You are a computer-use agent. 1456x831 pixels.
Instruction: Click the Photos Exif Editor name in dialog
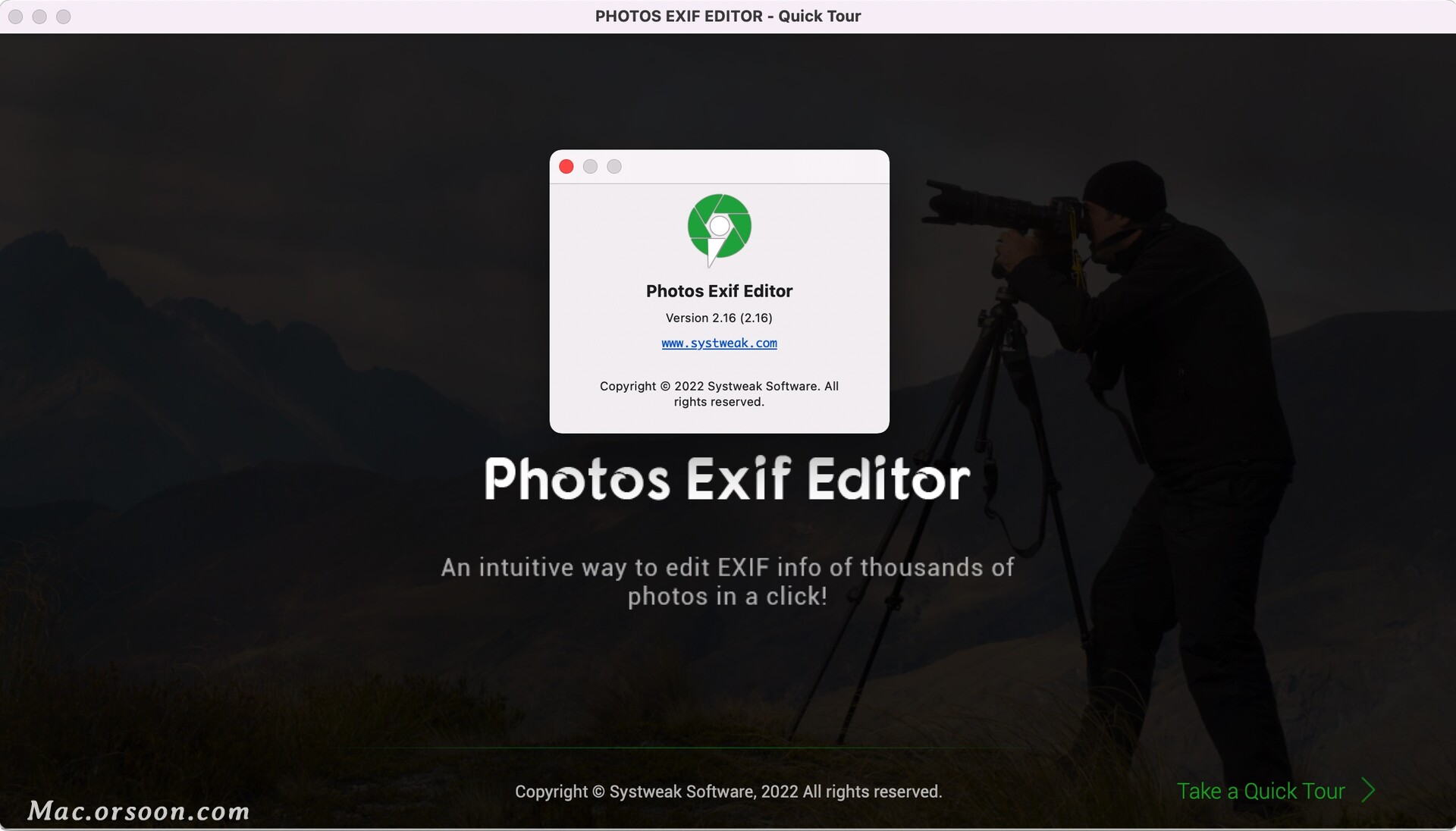[719, 291]
